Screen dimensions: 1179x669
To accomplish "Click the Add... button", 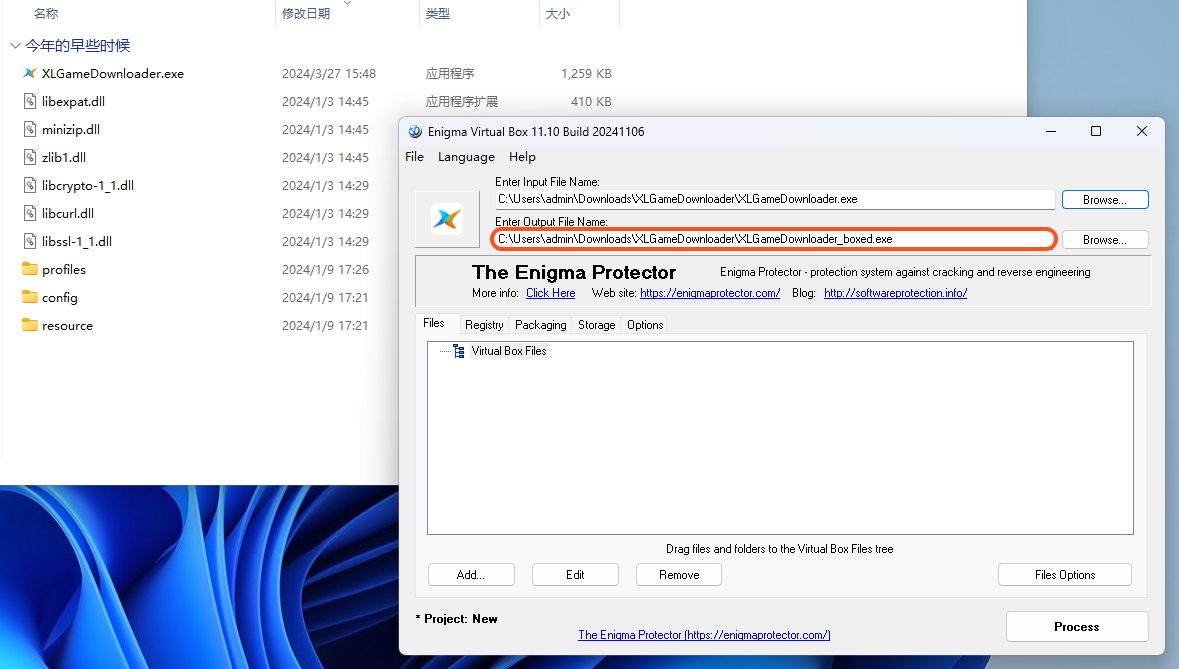I will click(x=471, y=575).
